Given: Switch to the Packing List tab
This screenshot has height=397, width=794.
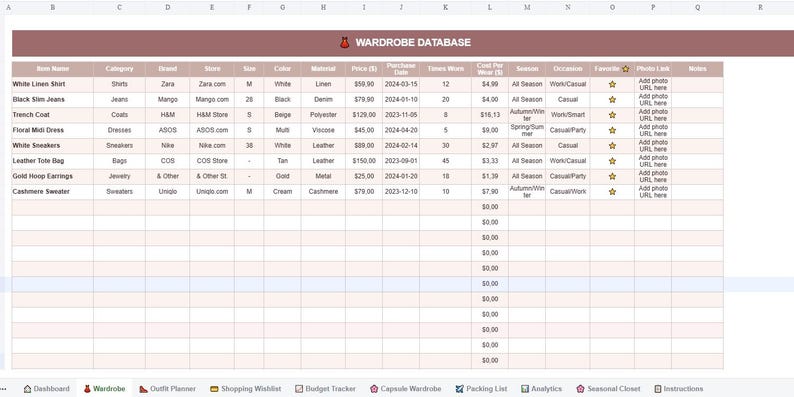Looking at the screenshot, I should pos(481,389).
